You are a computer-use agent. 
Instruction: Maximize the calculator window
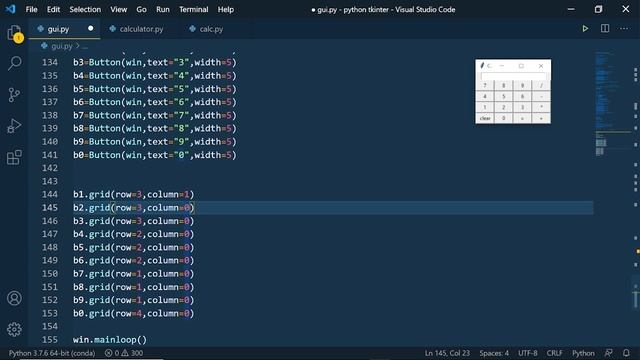click(521, 66)
